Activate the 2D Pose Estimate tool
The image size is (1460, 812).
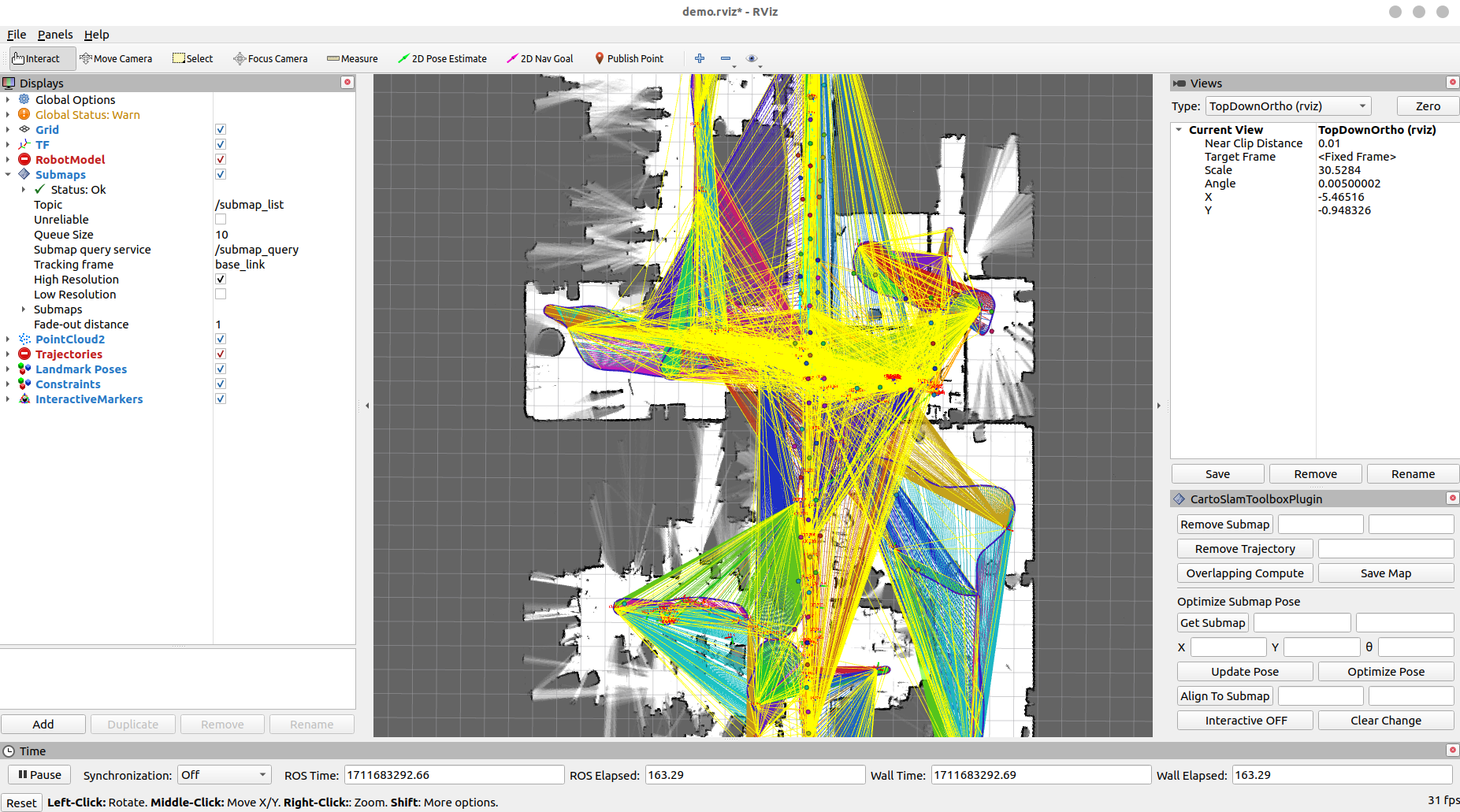tap(442, 58)
